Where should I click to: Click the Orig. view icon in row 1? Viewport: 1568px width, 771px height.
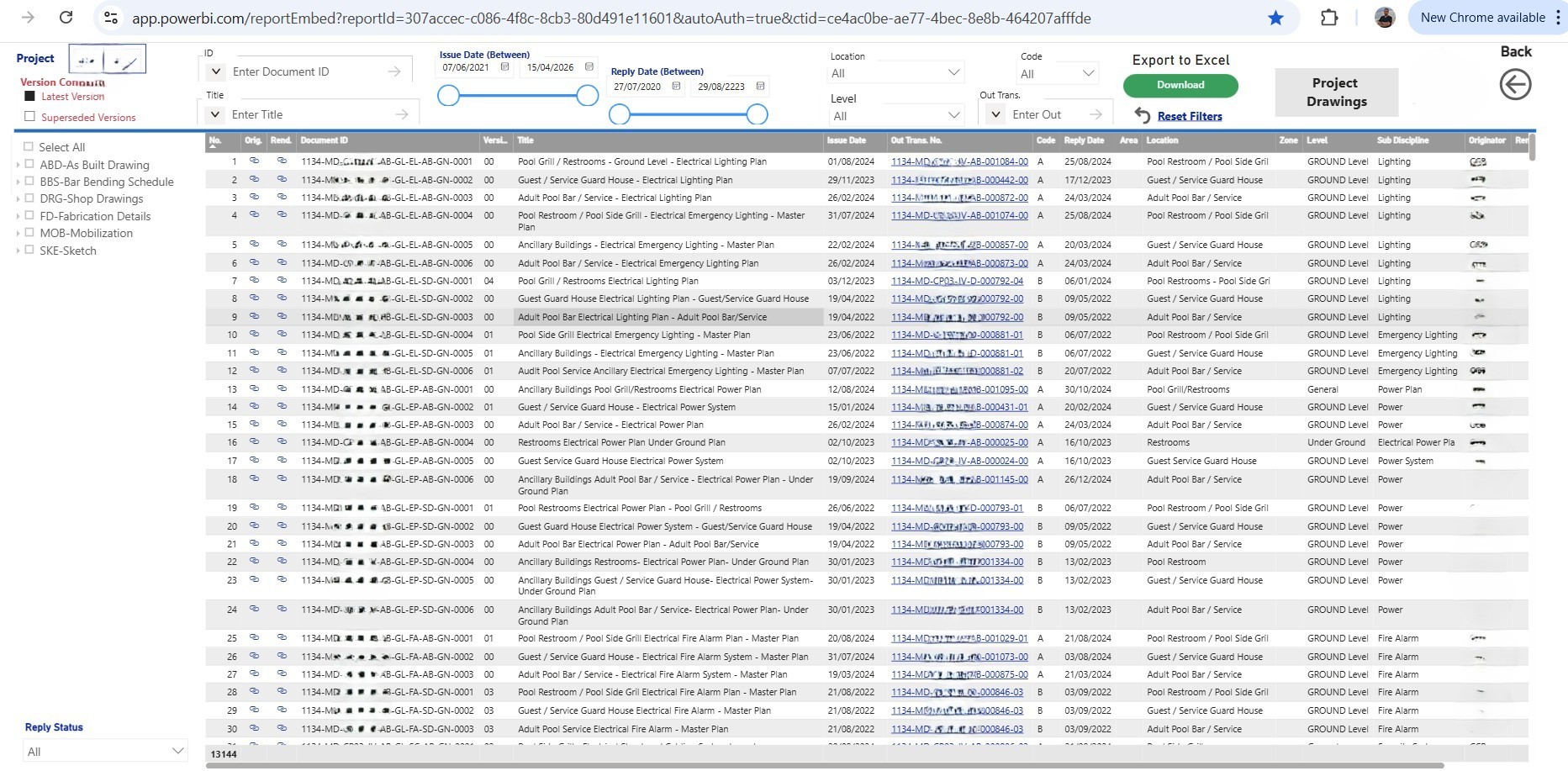click(254, 161)
